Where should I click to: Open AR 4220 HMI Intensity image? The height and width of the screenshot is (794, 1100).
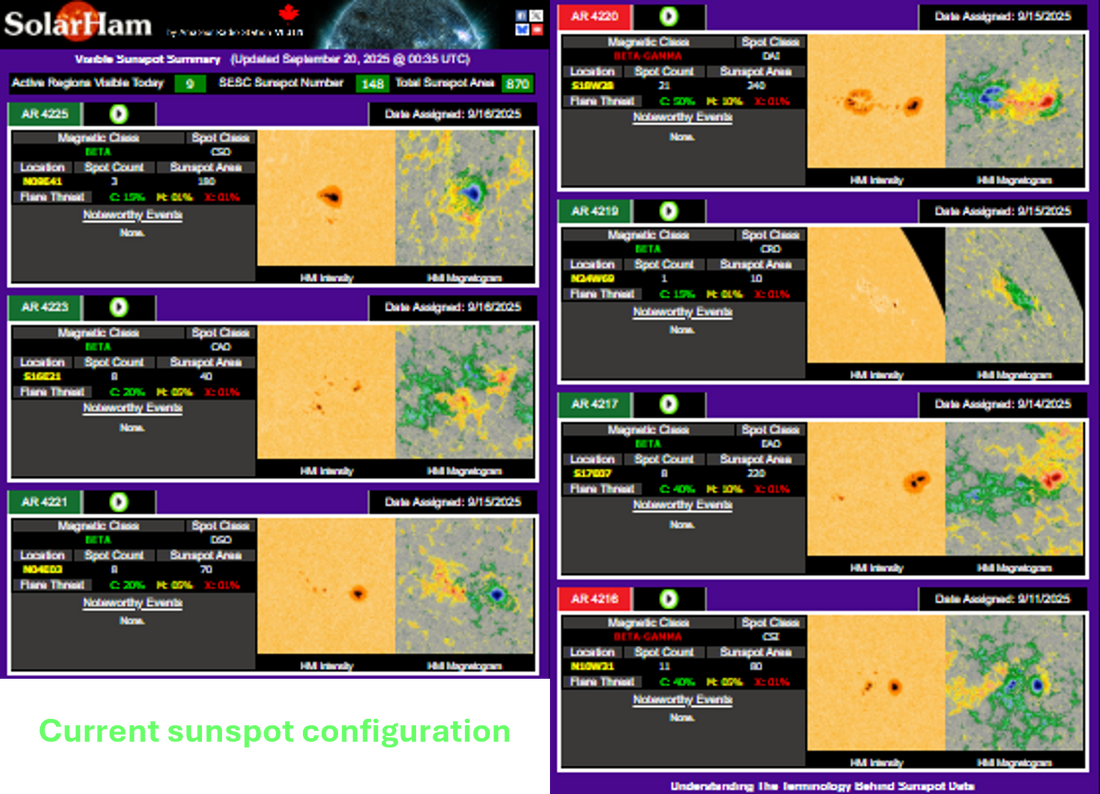point(876,102)
